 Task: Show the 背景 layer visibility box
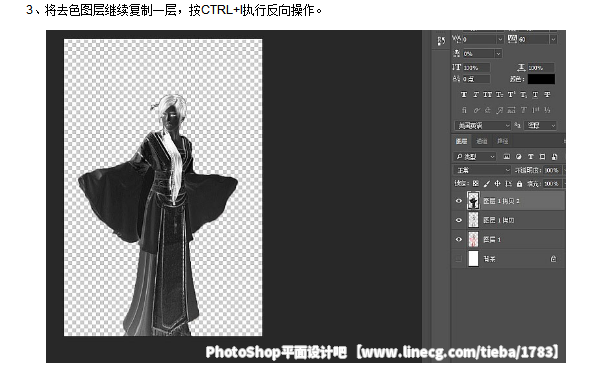pyautogui.click(x=459, y=259)
